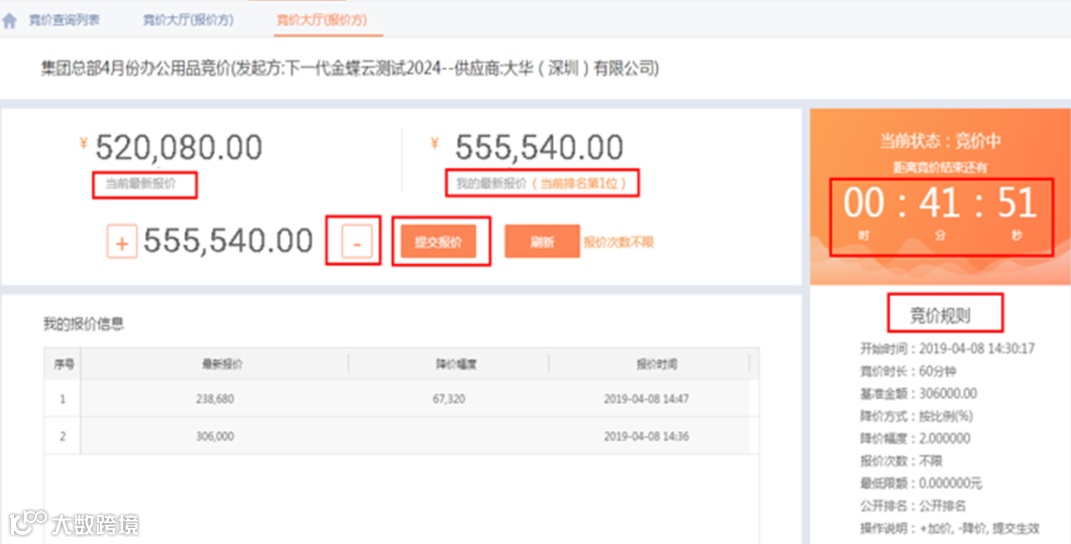
Task: Click the 降价方式：按比例(%) rule line
Action: point(916,416)
